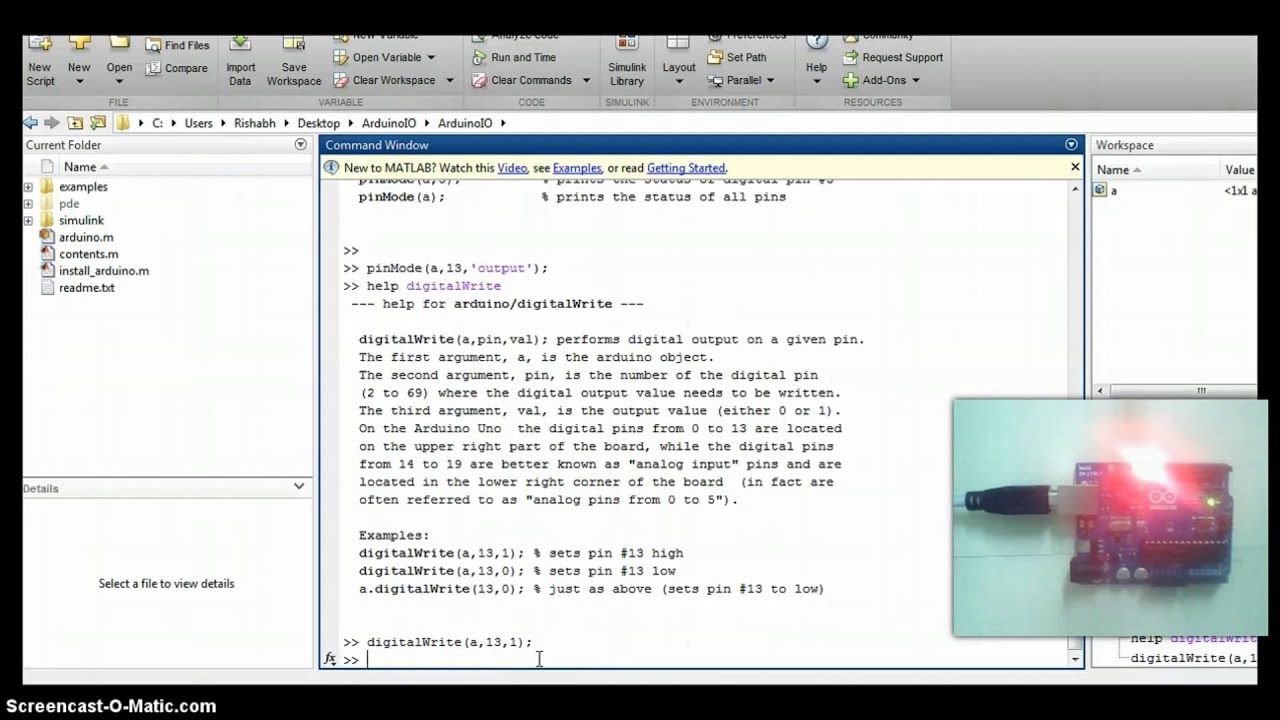Screen dimensions: 1280x720
Task: Expand the simulink folder
Action: (28, 220)
